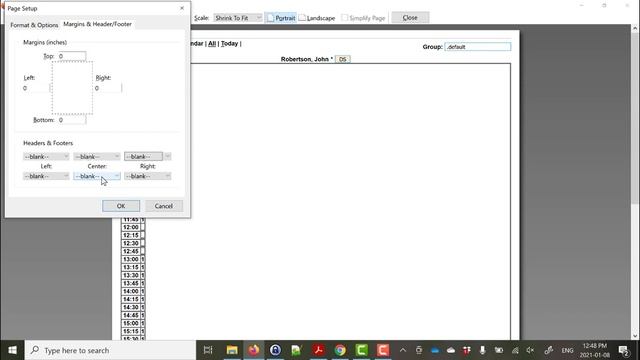Image resolution: width=640 pixels, height=360 pixels.
Task: Confirm Page Setup with OK
Action: pyautogui.click(x=121, y=206)
